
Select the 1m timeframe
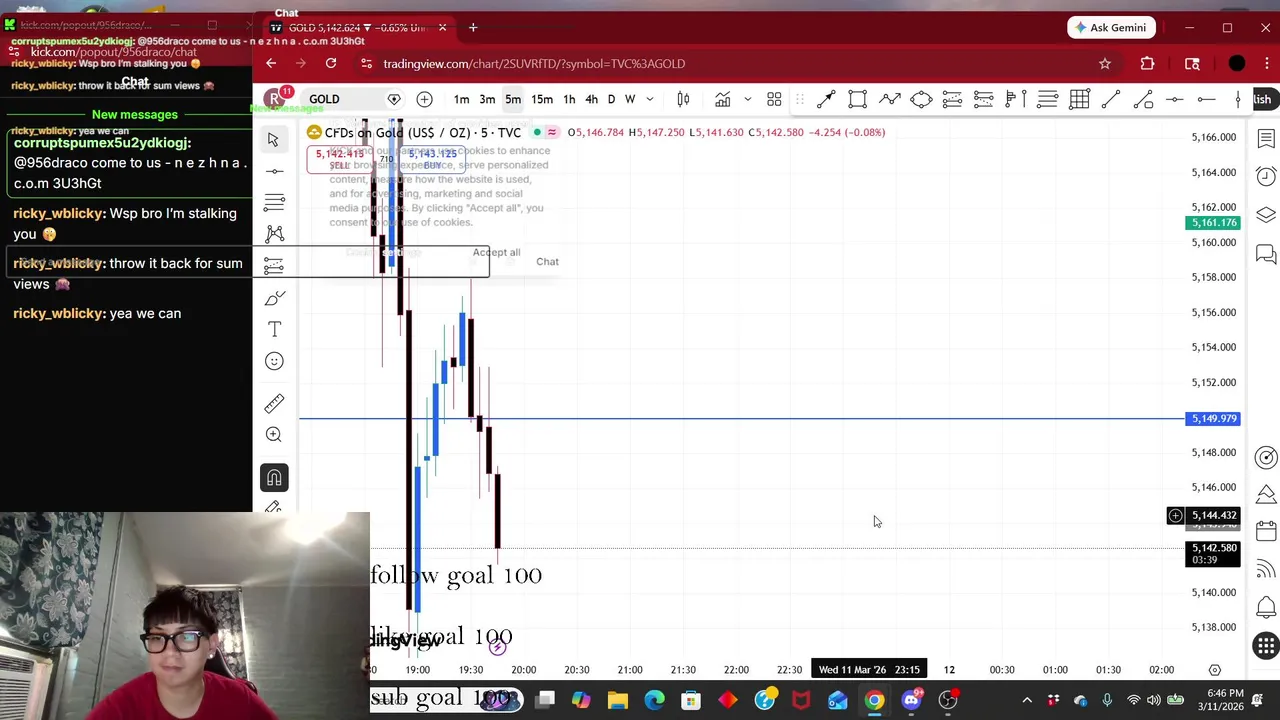point(461,99)
